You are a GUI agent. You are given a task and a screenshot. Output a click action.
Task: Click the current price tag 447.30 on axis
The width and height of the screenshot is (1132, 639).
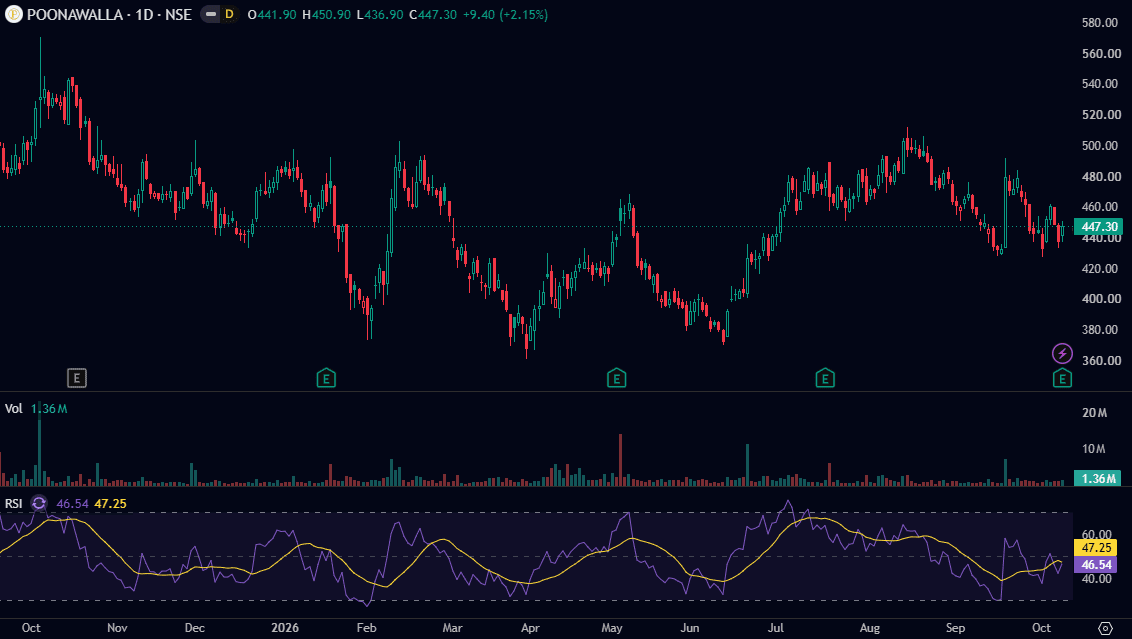tap(1098, 227)
